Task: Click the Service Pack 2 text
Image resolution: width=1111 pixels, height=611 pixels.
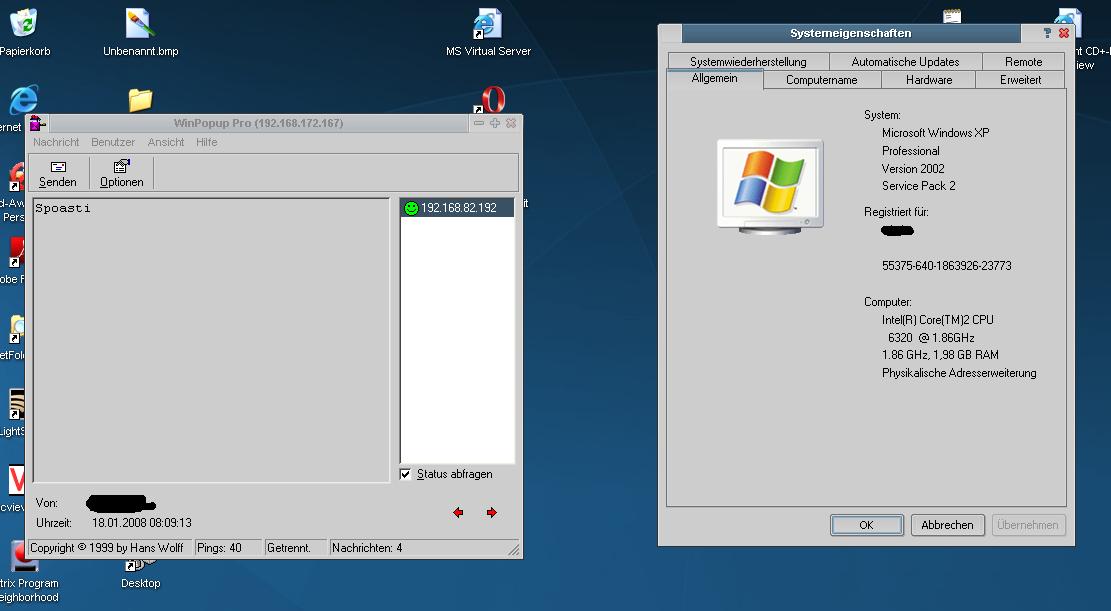Action: click(x=918, y=186)
